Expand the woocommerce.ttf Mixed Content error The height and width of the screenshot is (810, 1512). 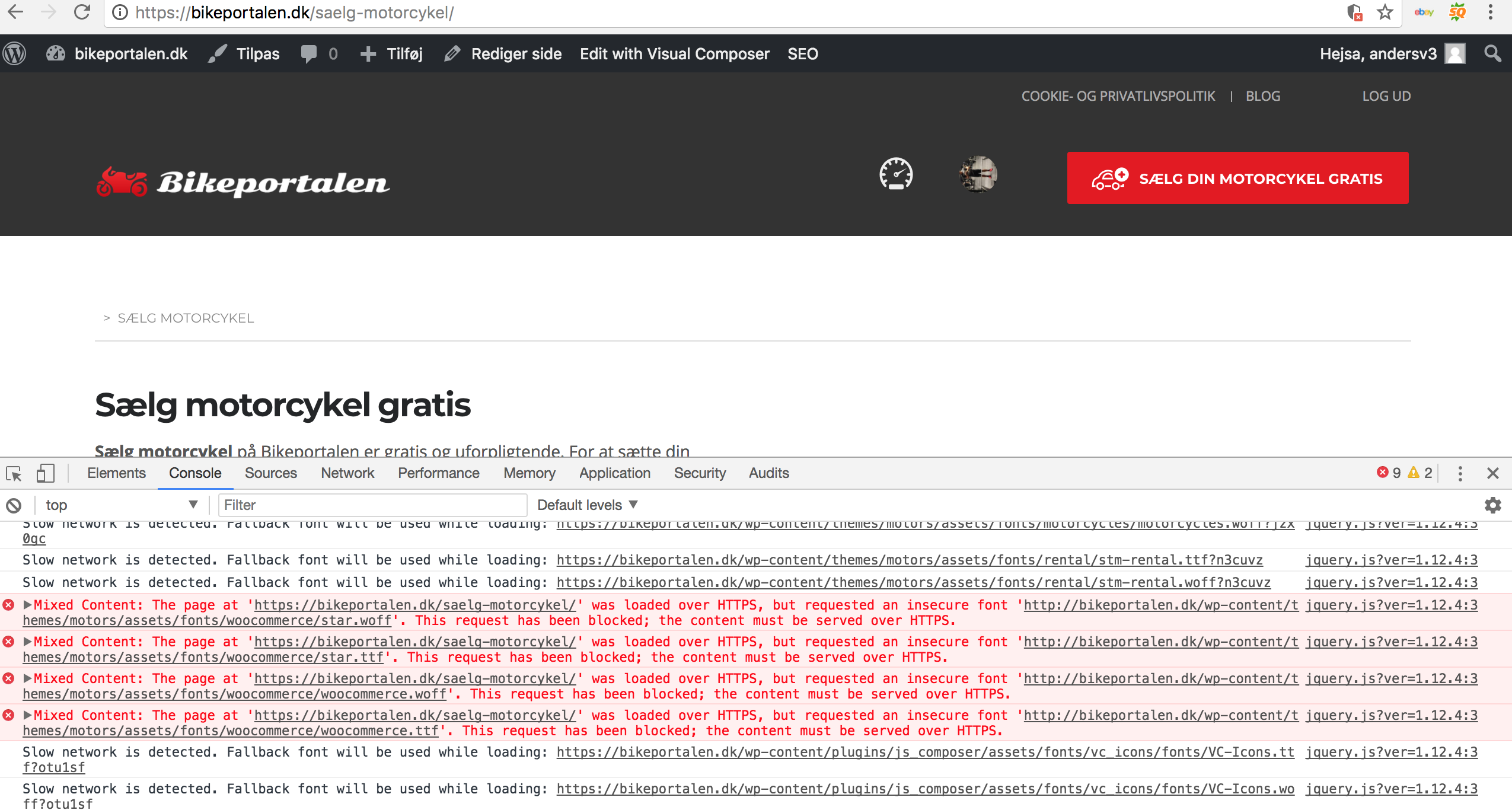(27, 715)
